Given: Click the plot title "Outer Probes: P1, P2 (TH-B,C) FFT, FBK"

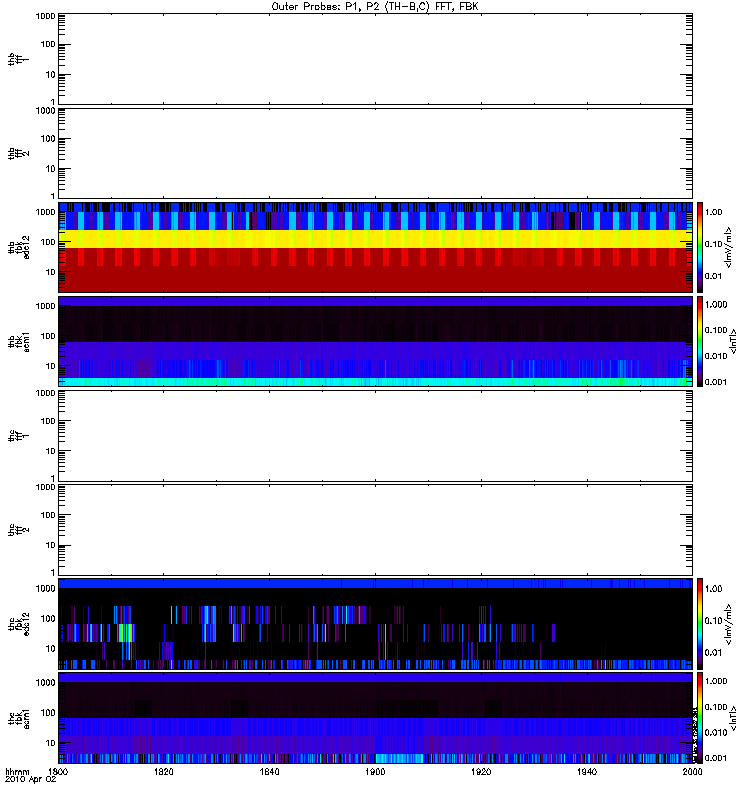Looking at the screenshot, I should (x=374, y=7).
